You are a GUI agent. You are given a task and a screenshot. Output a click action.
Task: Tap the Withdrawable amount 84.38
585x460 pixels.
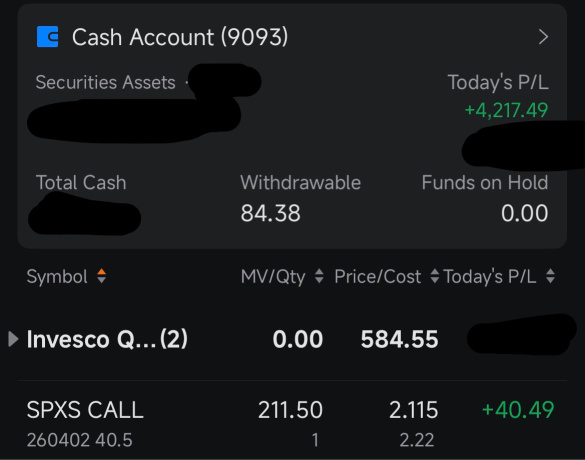pos(270,213)
